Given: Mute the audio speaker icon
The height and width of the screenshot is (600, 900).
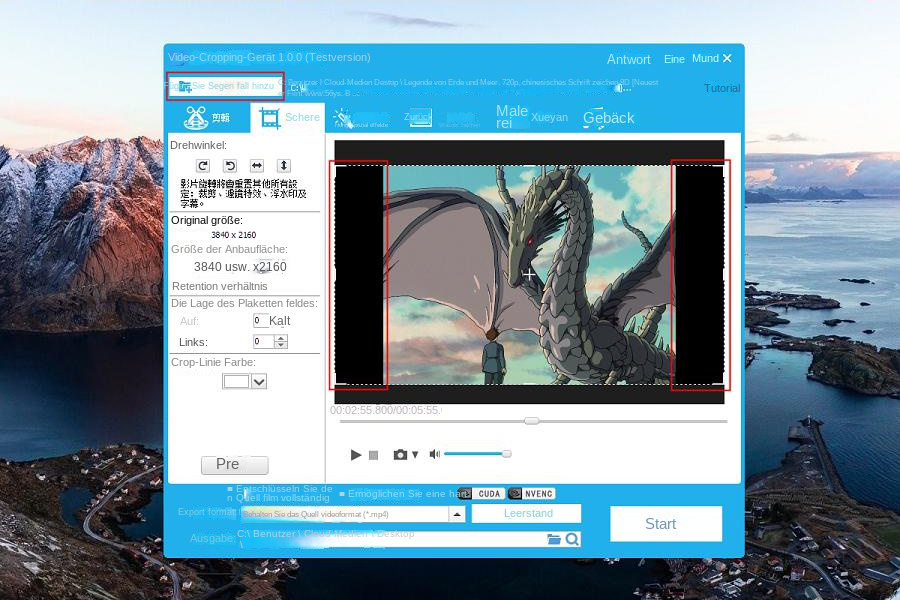Looking at the screenshot, I should point(435,454).
